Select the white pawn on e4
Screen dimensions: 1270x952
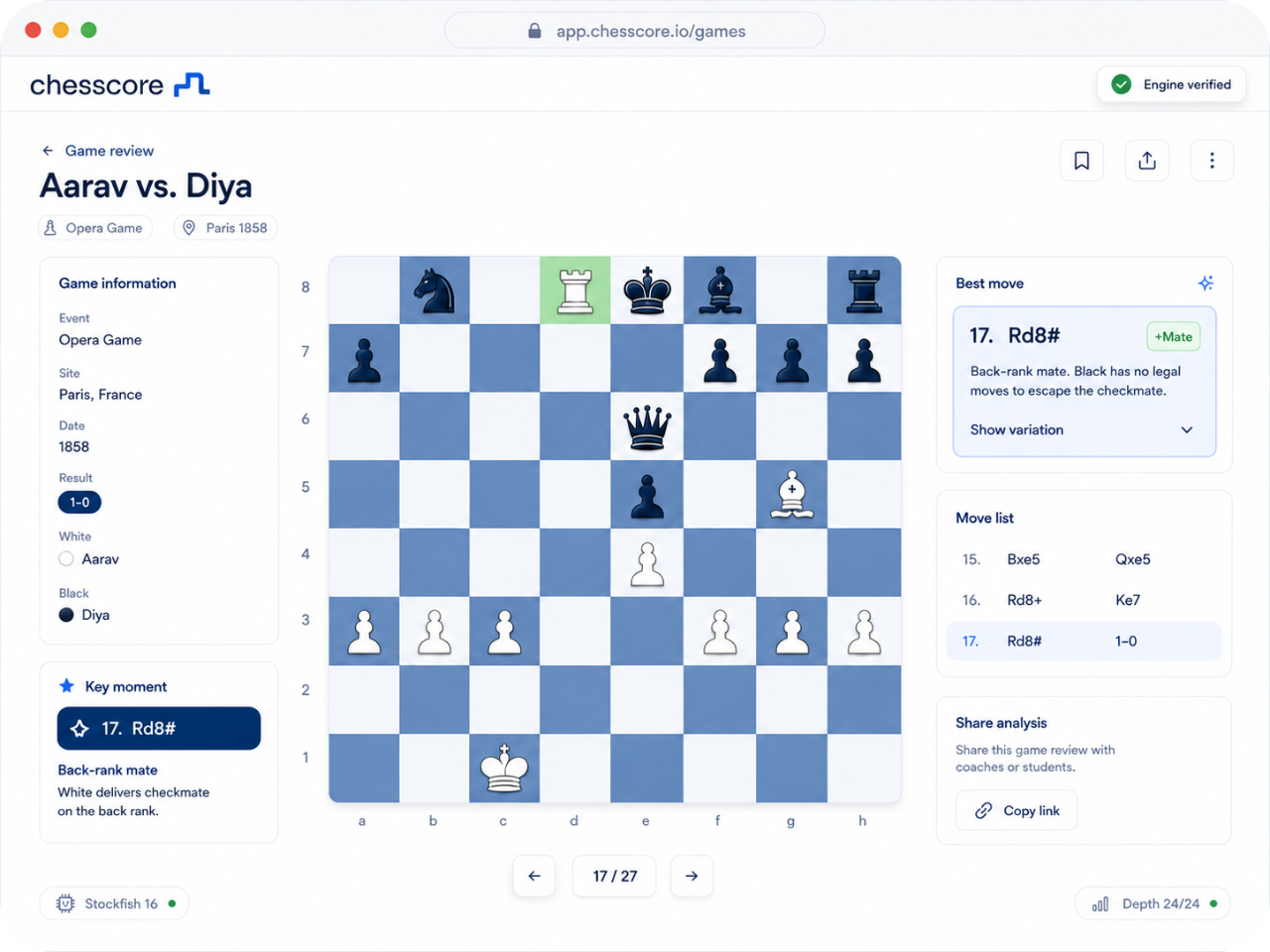(647, 564)
